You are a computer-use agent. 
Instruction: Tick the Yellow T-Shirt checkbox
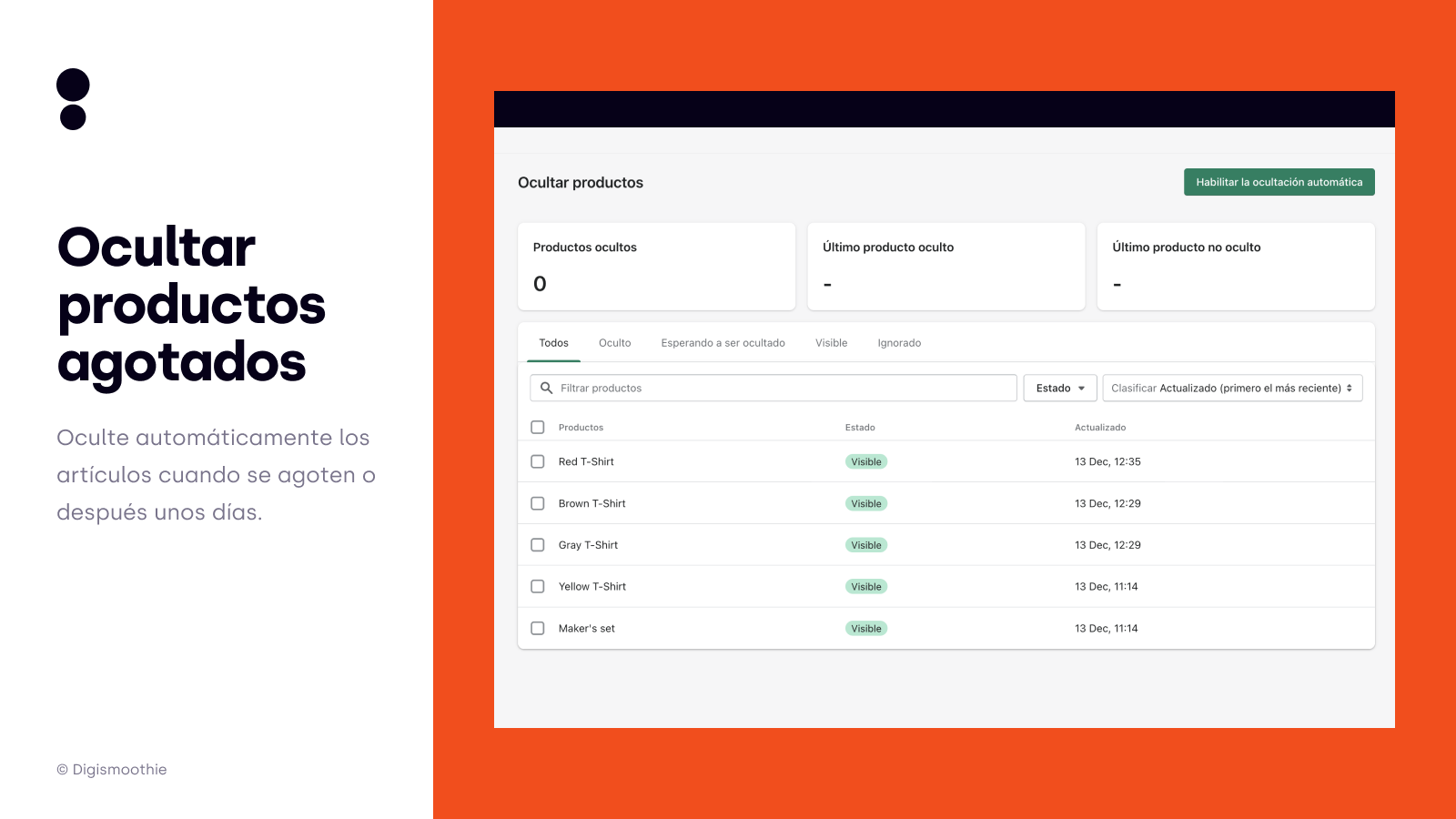coord(538,587)
